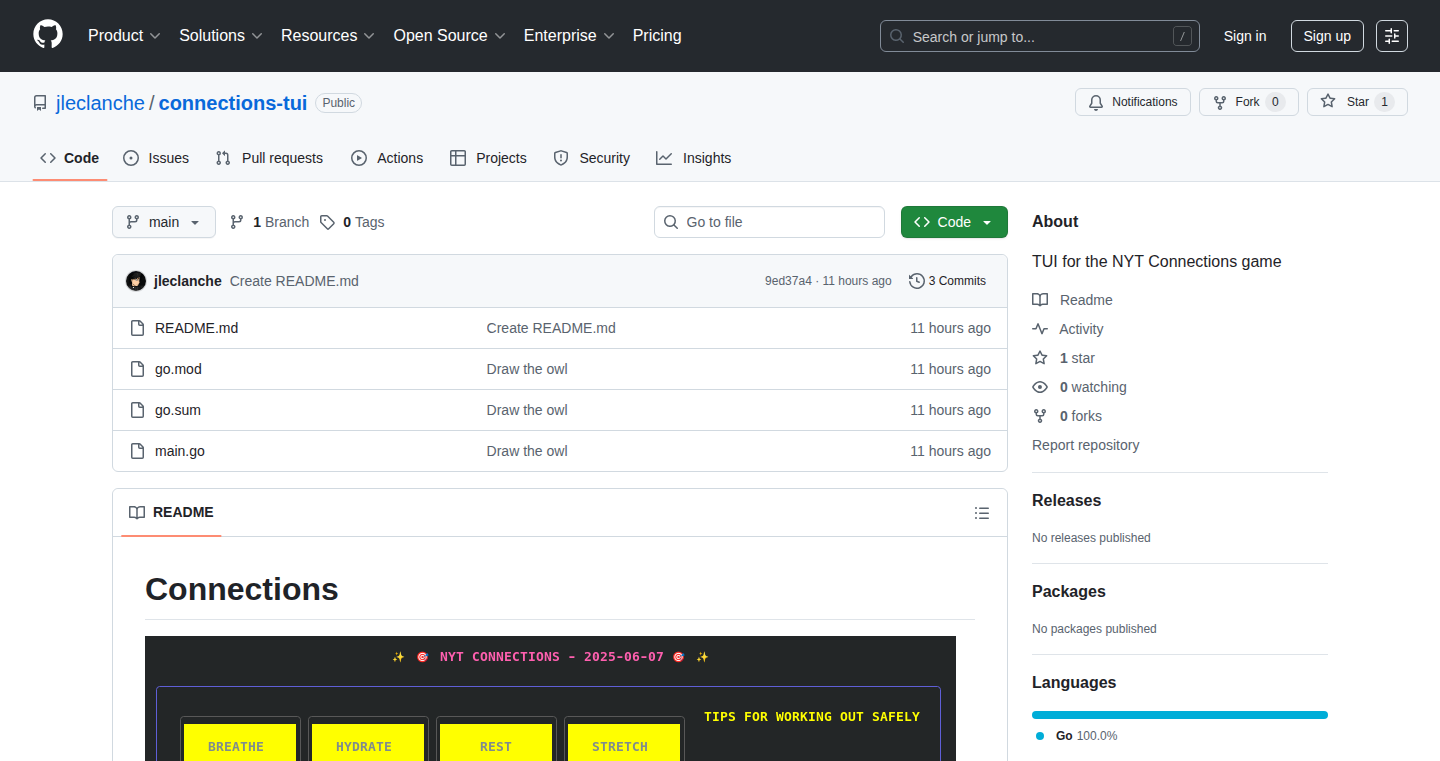
Task: Click the Fork button
Action: [1249, 102]
